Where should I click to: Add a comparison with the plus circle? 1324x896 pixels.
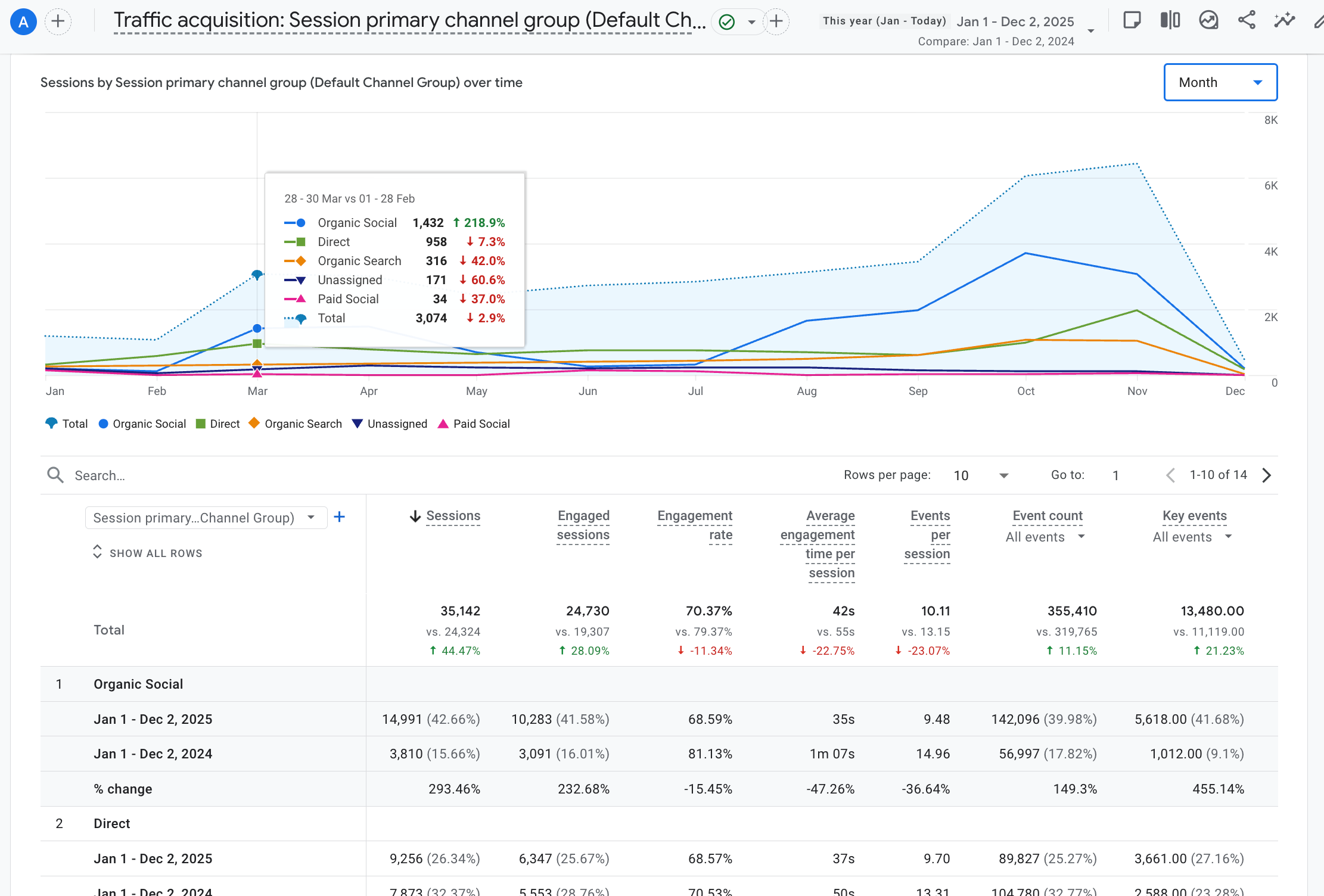tap(58, 22)
